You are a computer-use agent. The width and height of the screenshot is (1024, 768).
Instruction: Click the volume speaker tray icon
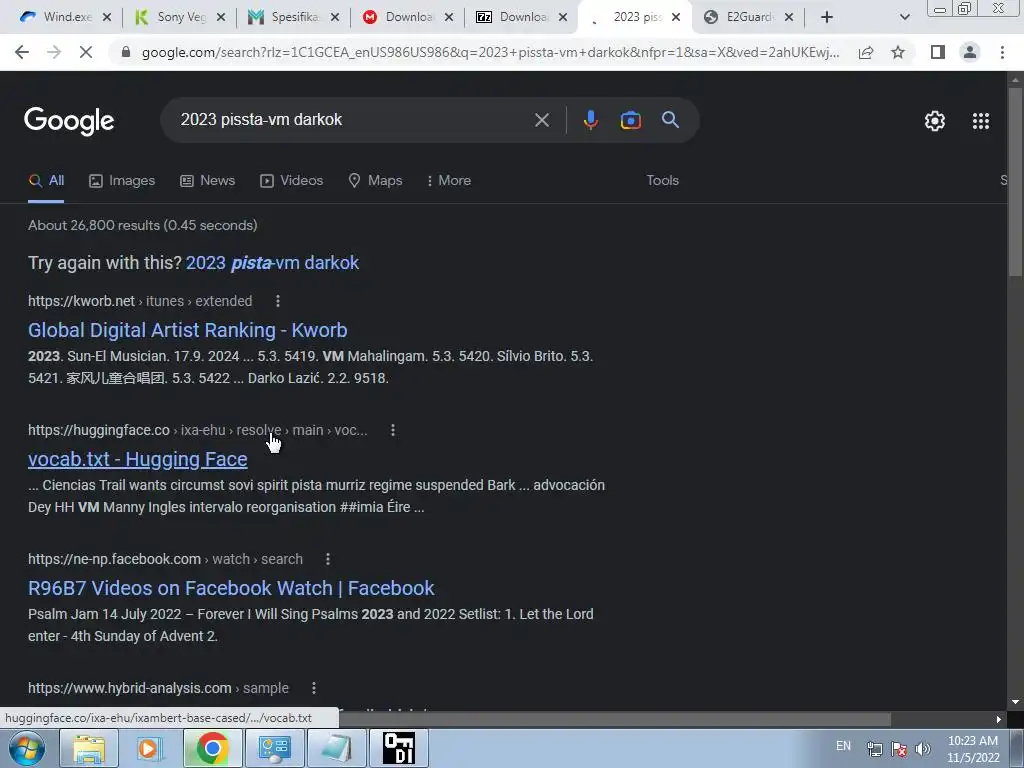[923, 748]
